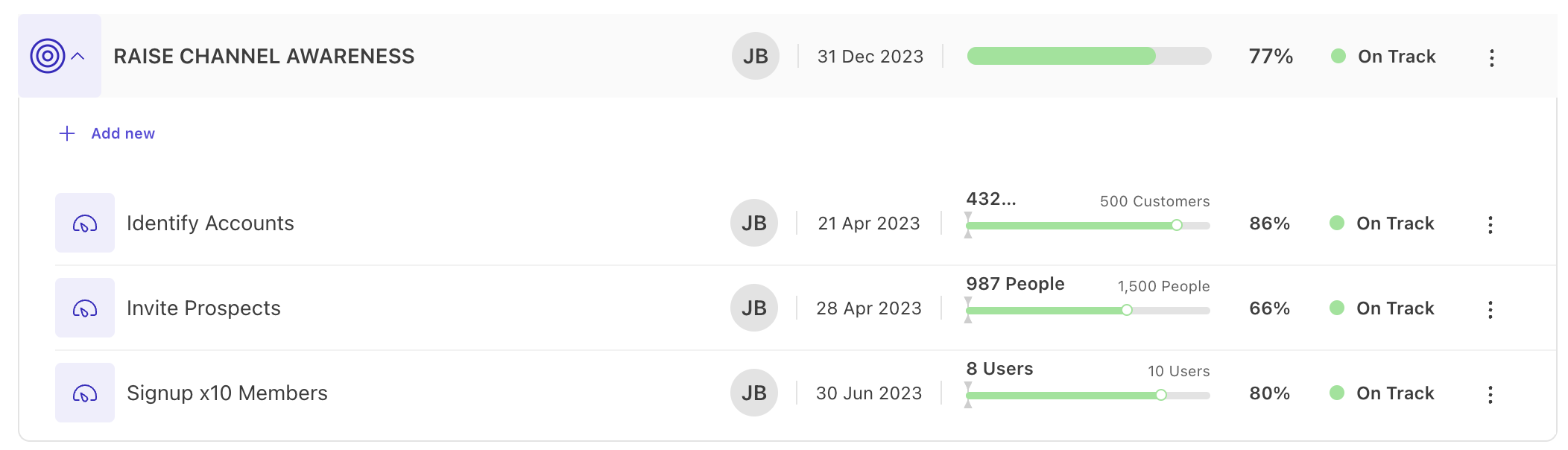Open the Identify Accounts key result
This screenshot has height=450, width=1568.
click(210, 224)
